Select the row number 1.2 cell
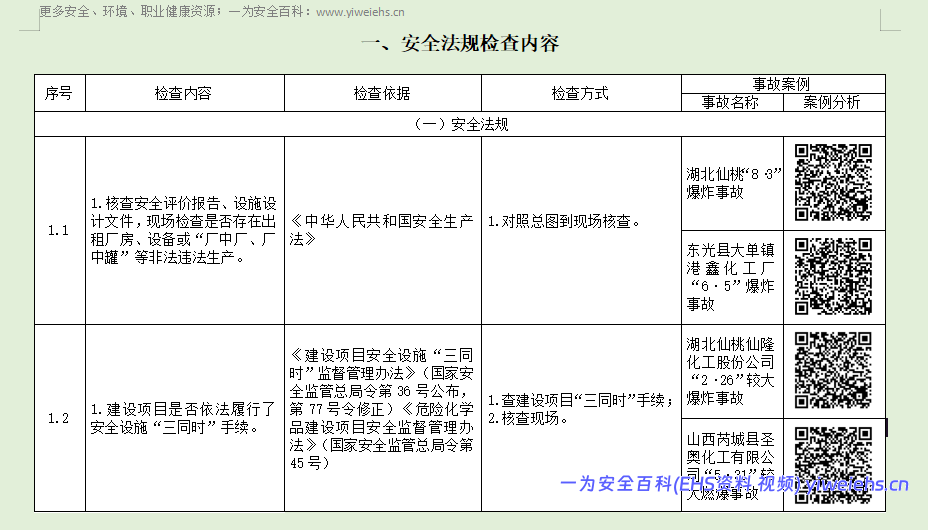This screenshot has width=928, height=530. click(x=59, y=418)
